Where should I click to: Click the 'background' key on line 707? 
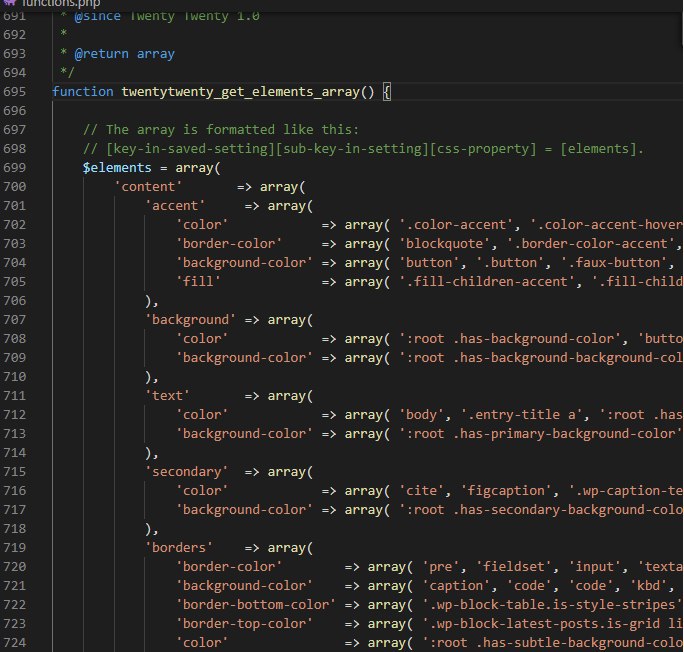click(190, 320)
